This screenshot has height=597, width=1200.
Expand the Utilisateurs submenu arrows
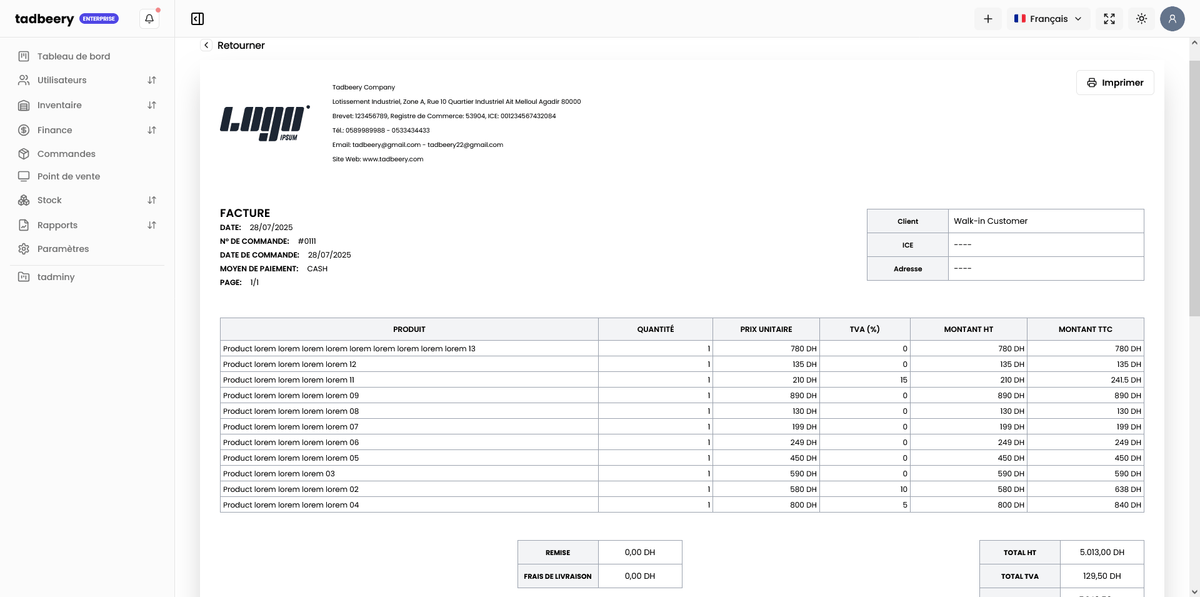(152, 80)
